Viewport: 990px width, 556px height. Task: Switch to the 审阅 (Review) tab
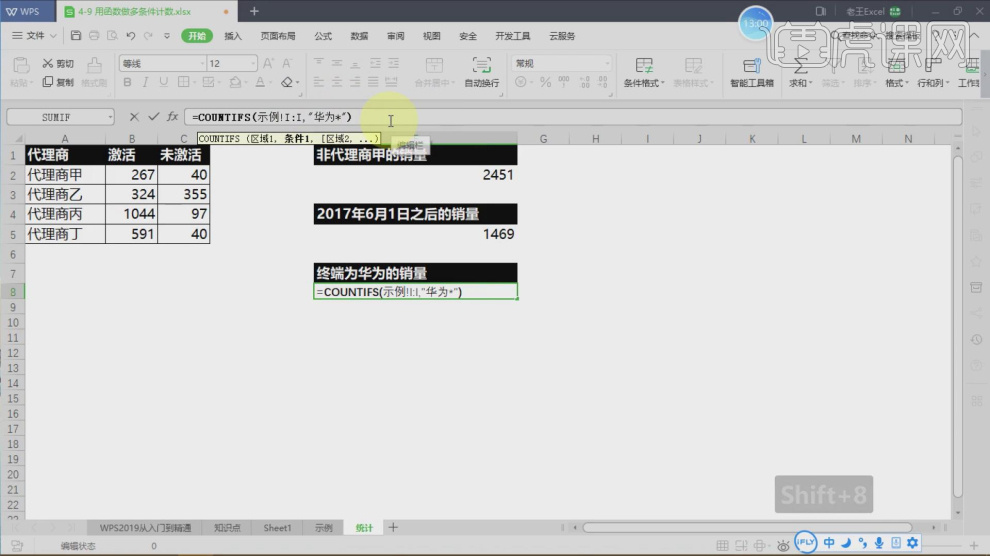click(x=395, y=36)
